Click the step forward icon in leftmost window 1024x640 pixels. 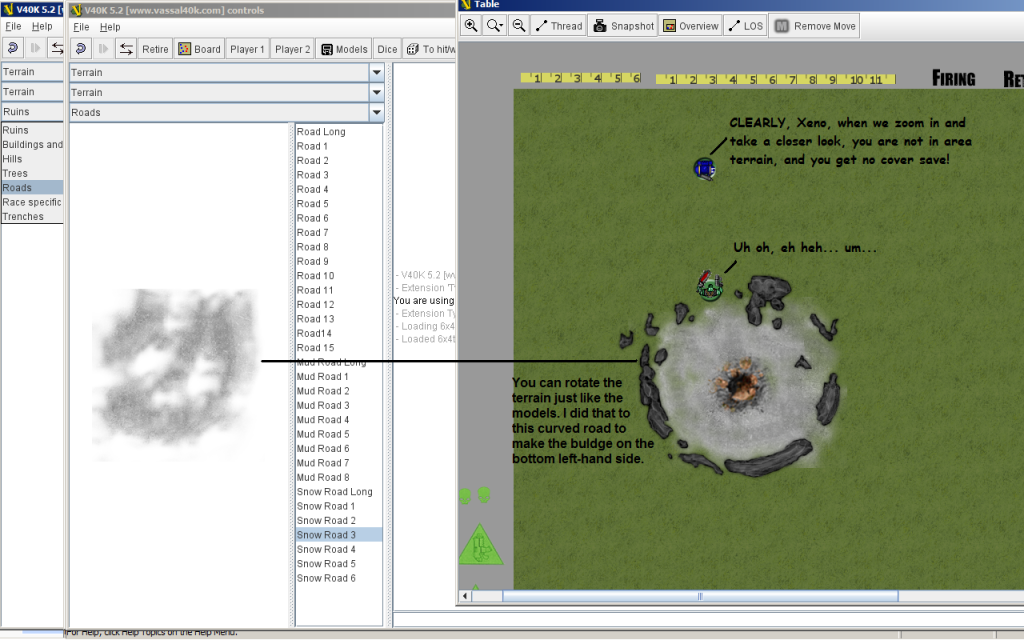pos(35,48)
